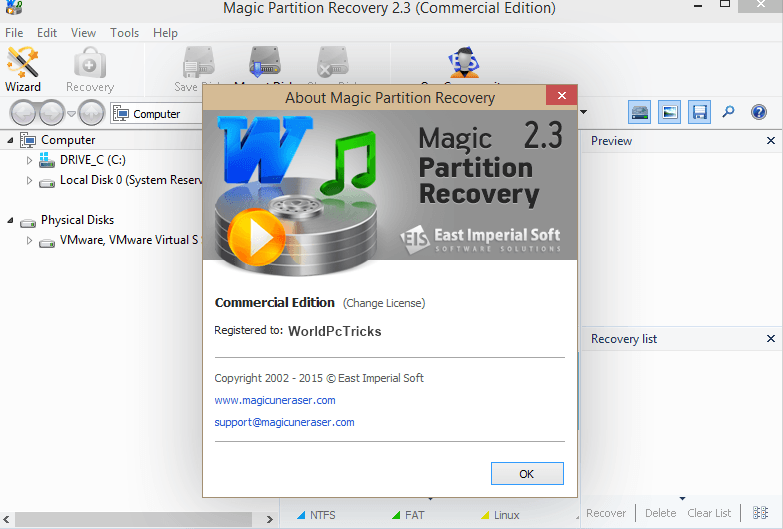This screenshot has width=783, height=529.
Task: Click the NTFS legend entry
Action: (316, 515)
